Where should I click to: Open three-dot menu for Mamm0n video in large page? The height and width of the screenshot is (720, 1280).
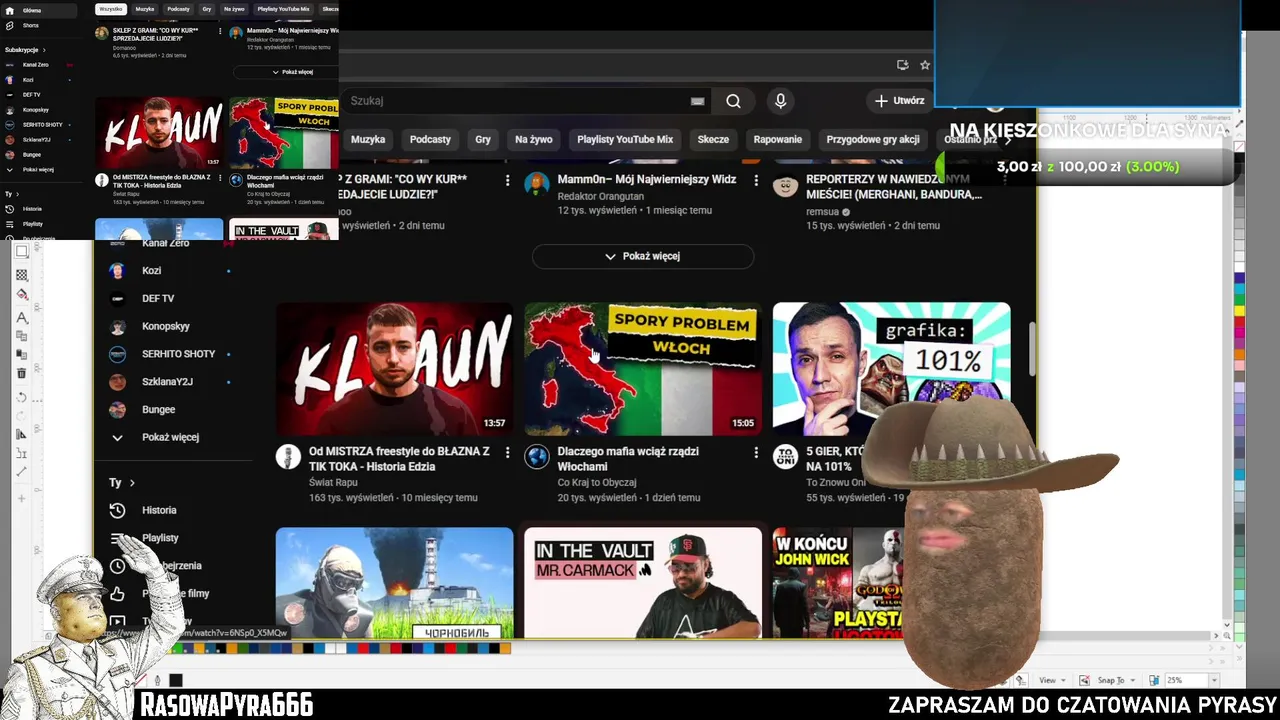[x=755, y=180]
